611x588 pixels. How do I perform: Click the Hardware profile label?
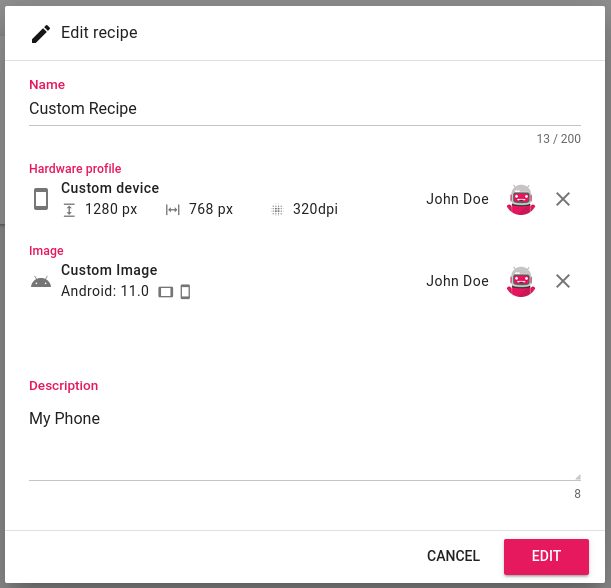(x=75, y=169)
